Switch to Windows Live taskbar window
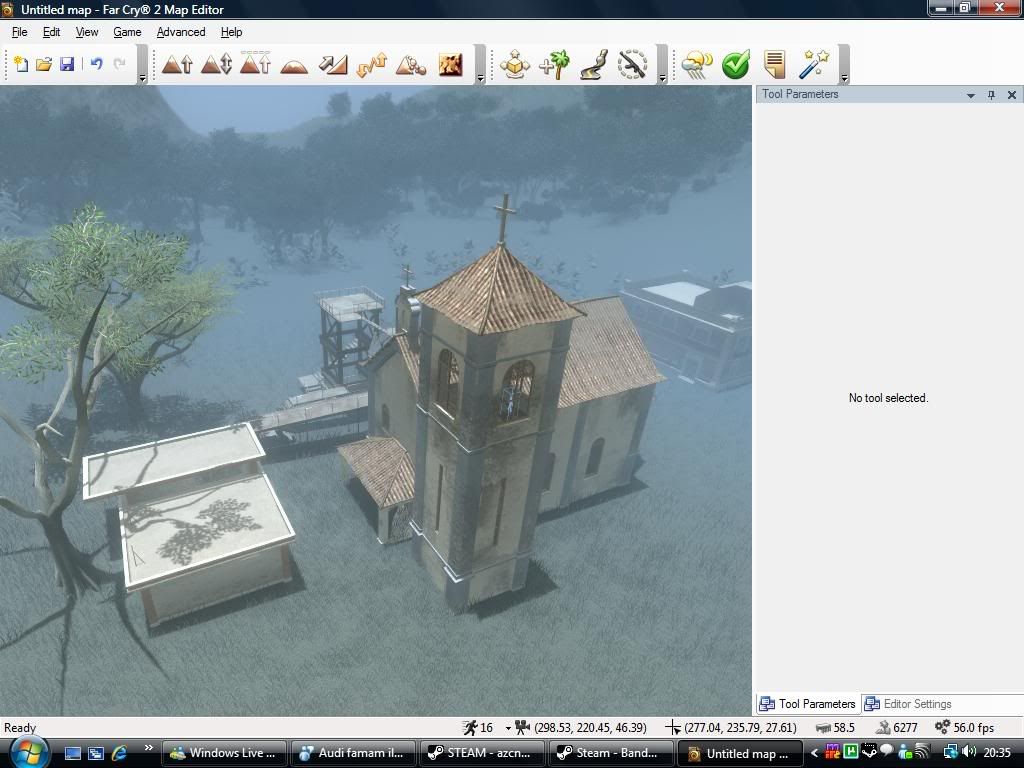 223,753
